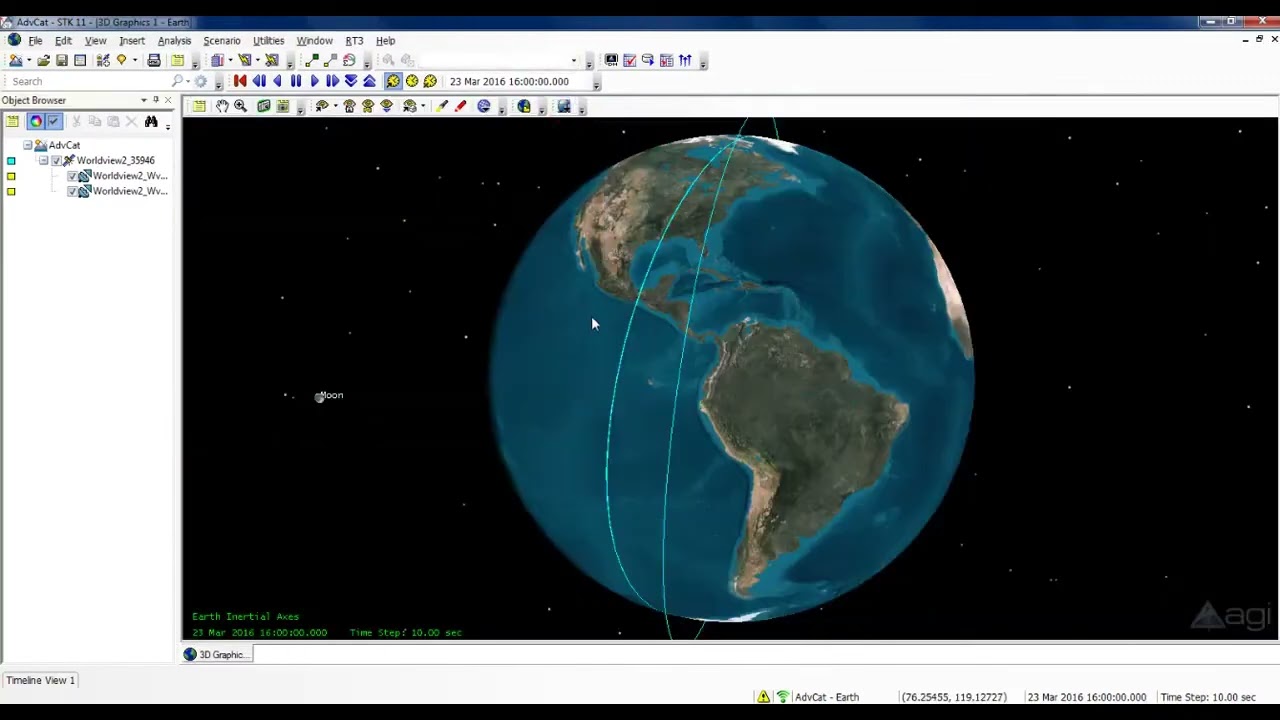Screen dimensions: 1280x720
Task: Collapse the AdvCat scenario tree node
Action: tap(28, 146)
